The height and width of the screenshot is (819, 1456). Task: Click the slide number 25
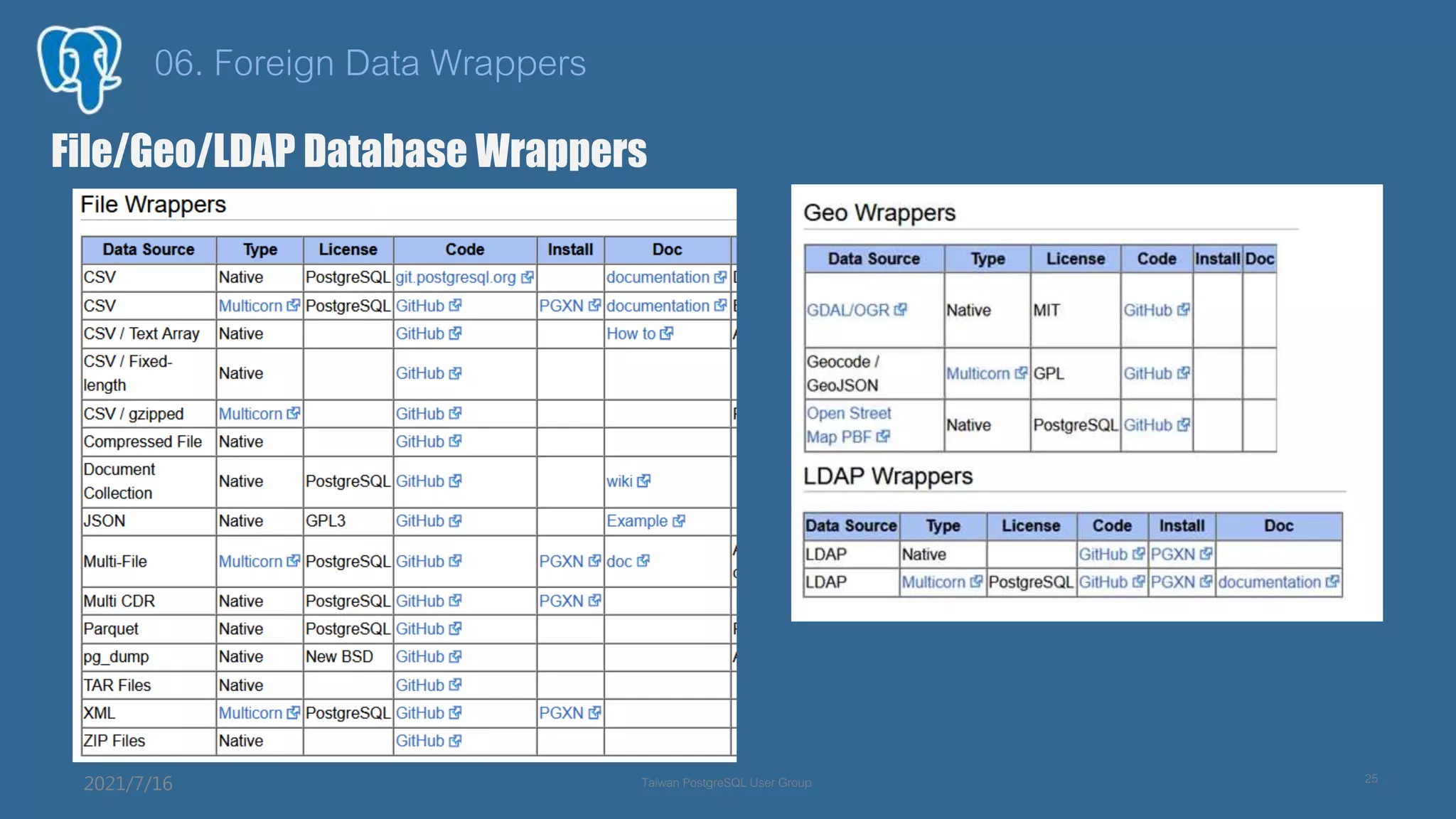tap(1371, 778)
